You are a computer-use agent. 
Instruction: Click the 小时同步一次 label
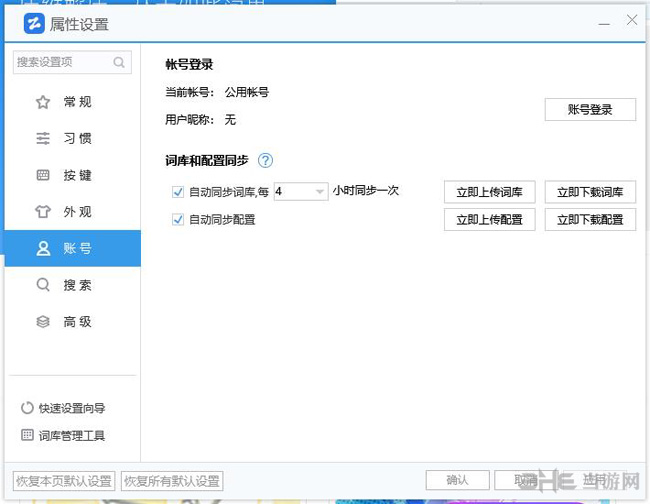(x=366, y=191)
